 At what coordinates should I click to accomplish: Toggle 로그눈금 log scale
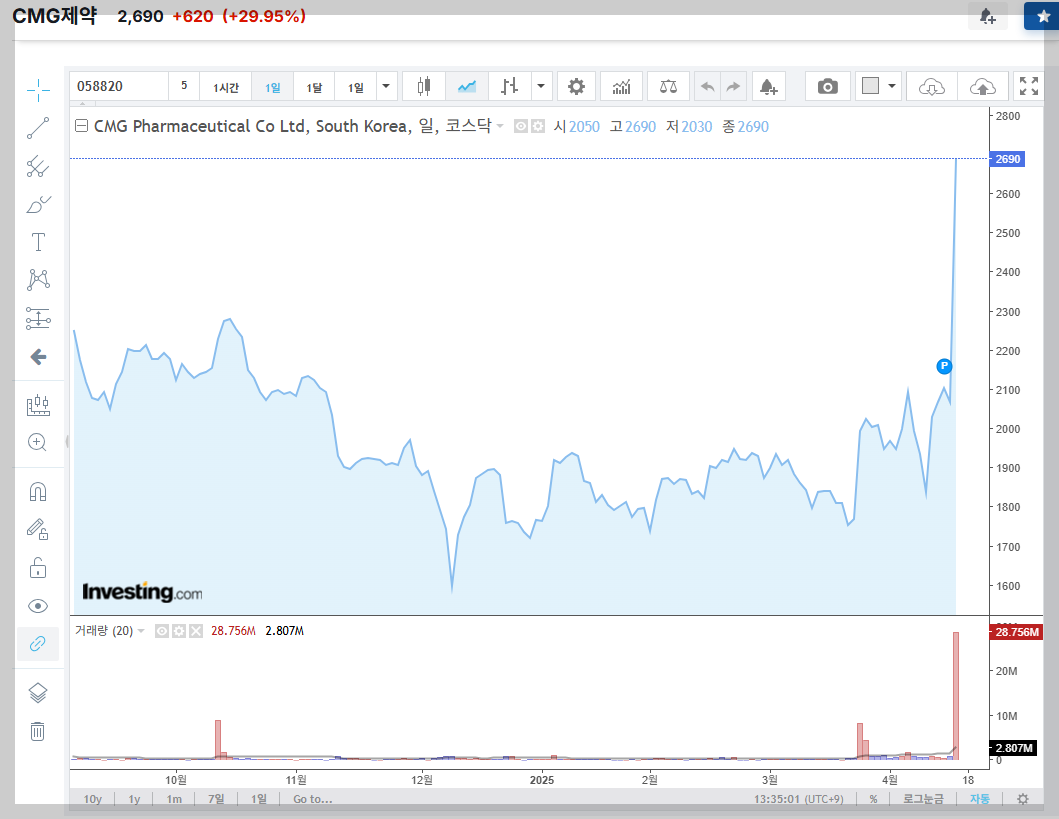tap(923, 799)
